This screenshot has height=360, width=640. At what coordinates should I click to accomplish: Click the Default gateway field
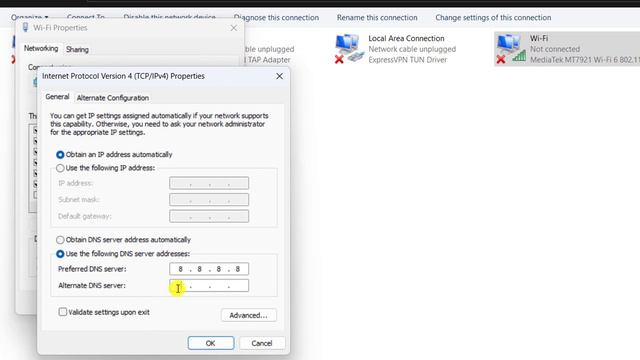tap(209, 216)
